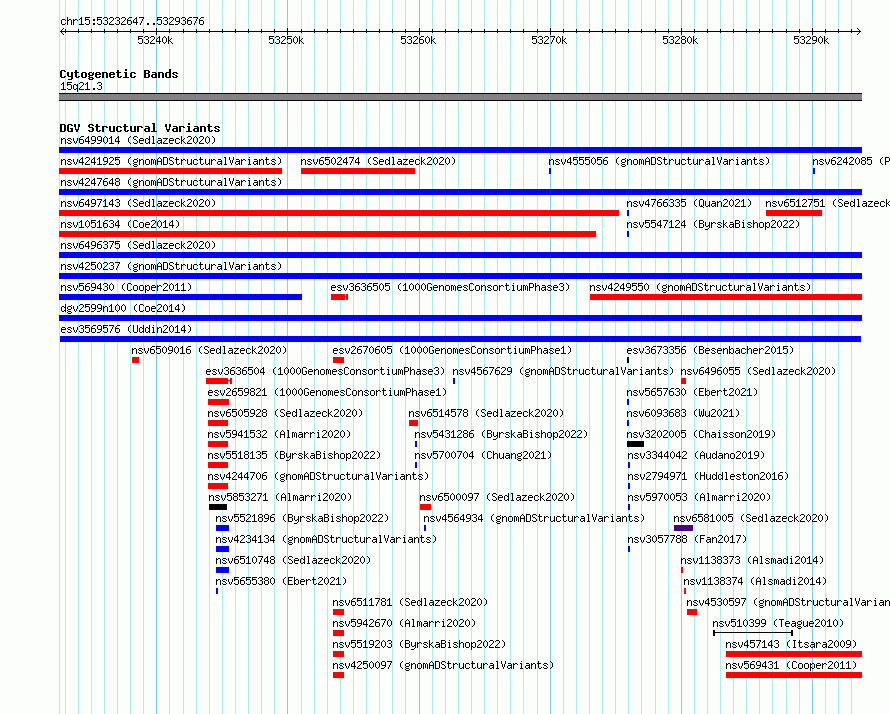This screenshot has height=714, width=890.
Task: Open esv3569576 (Uddin2014) variant label
Action: (x=126, y=329)
